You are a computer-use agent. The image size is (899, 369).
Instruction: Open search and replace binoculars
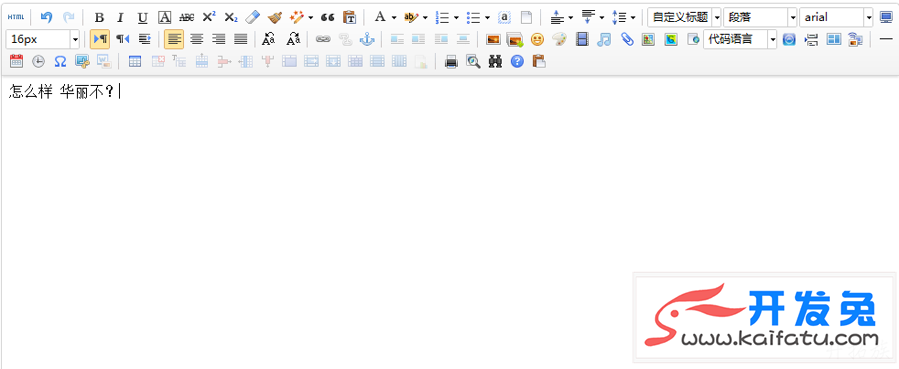pos(495,61)
